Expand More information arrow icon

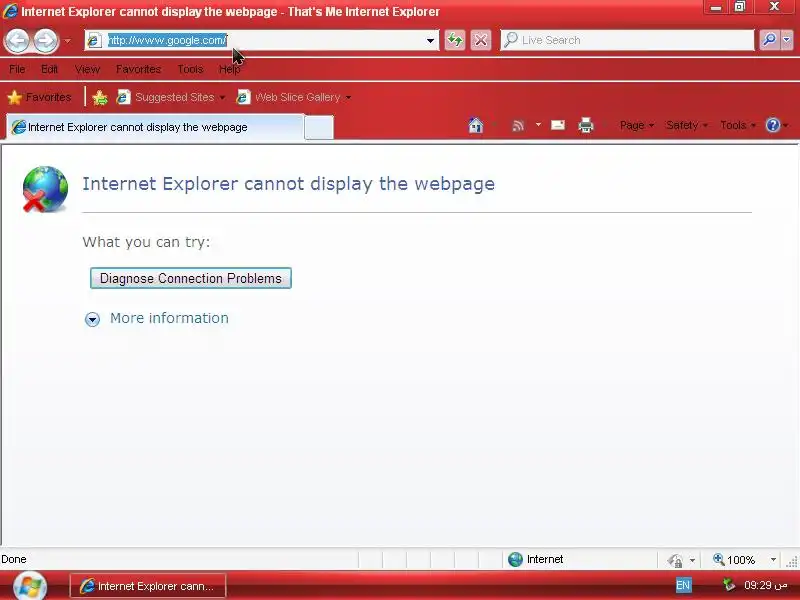click(92, 319)
